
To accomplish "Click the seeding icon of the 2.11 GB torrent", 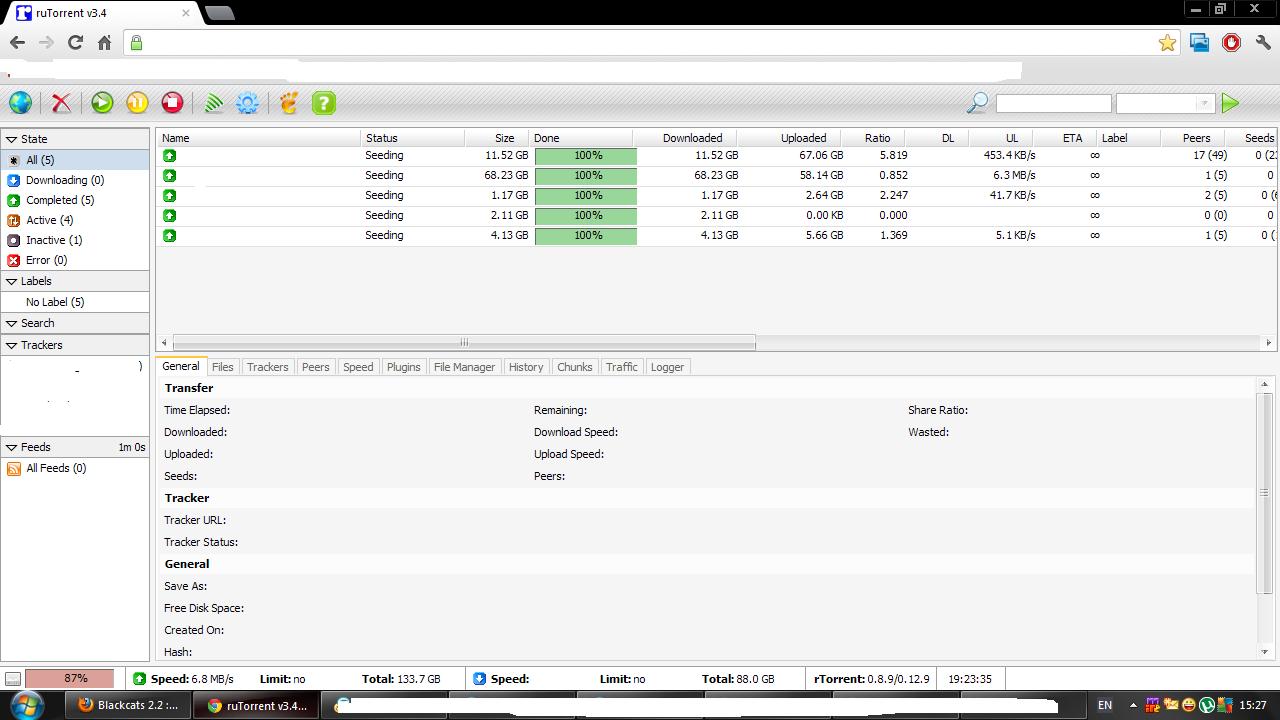I will click(169, 216).
